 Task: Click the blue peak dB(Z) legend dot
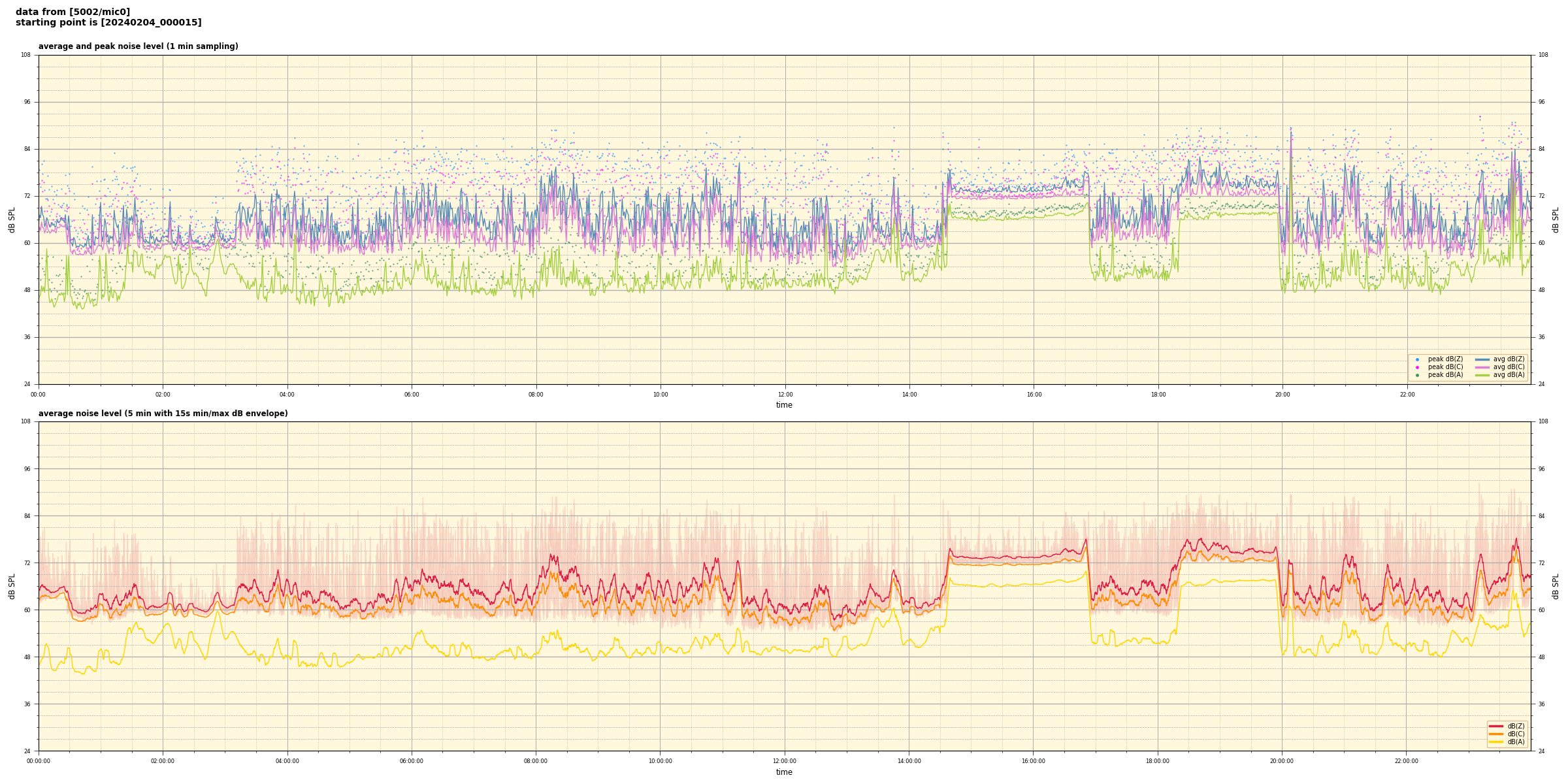point(1417,359)
